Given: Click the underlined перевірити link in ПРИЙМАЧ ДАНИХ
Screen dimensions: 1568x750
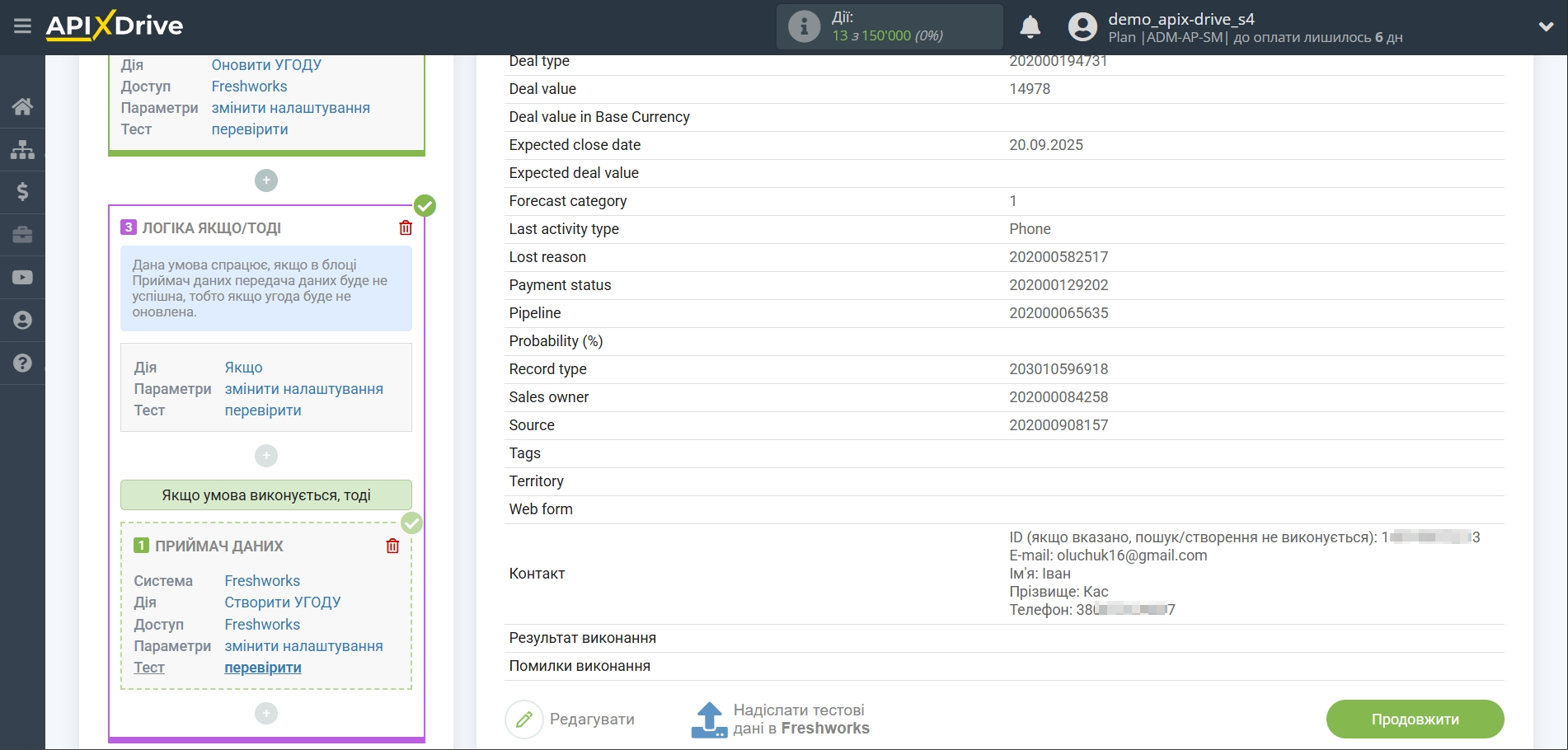Looking at the screenshot, I should (x=263, y=668).
